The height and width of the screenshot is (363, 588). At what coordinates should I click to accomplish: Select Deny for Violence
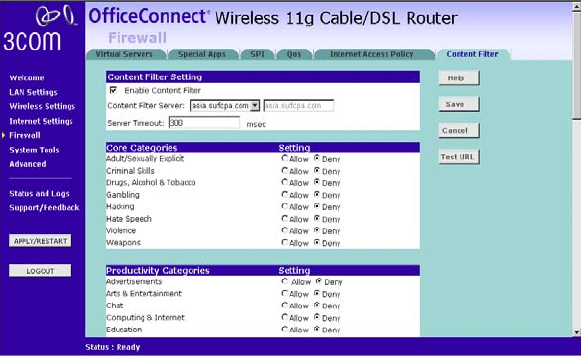point(317,230)
